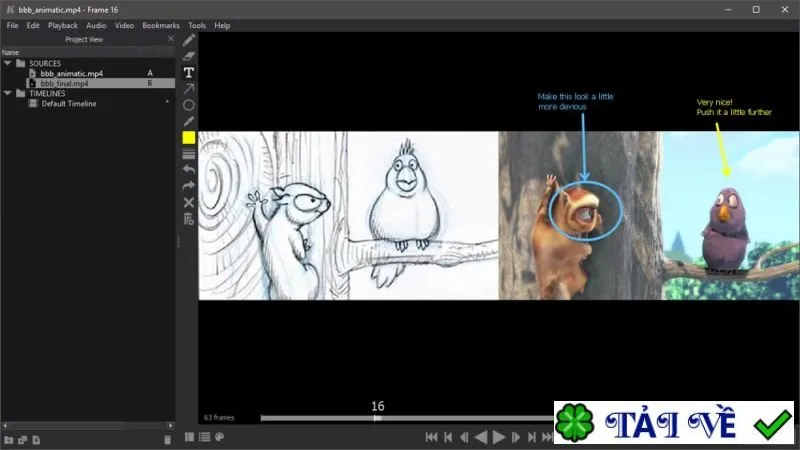Select the pencil drawing tool

point(189,40)
